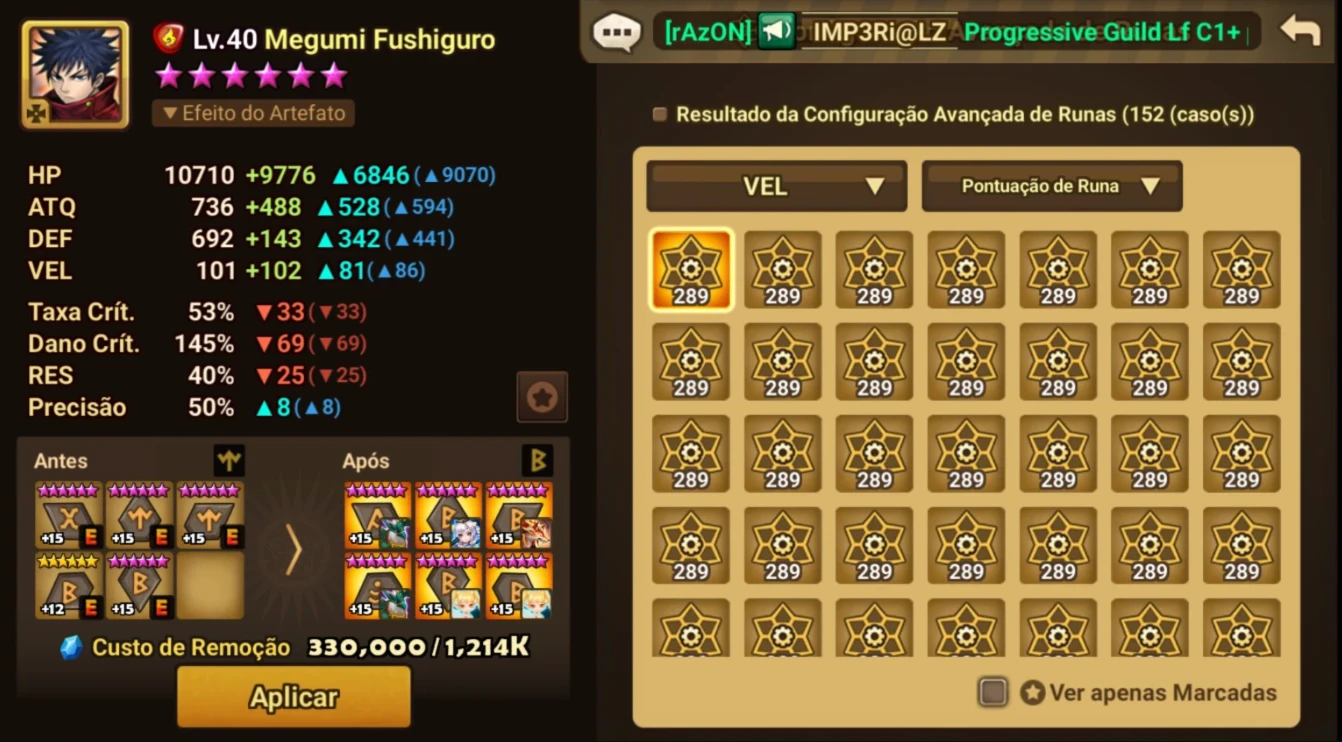Select the empty Antes rune slot
The width and height of the screenshot is (1342, 742).
point(210,585)
